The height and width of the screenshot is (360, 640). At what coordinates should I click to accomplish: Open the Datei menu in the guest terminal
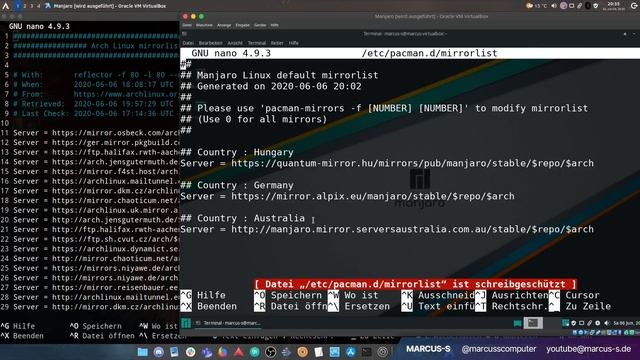(188, 43)
